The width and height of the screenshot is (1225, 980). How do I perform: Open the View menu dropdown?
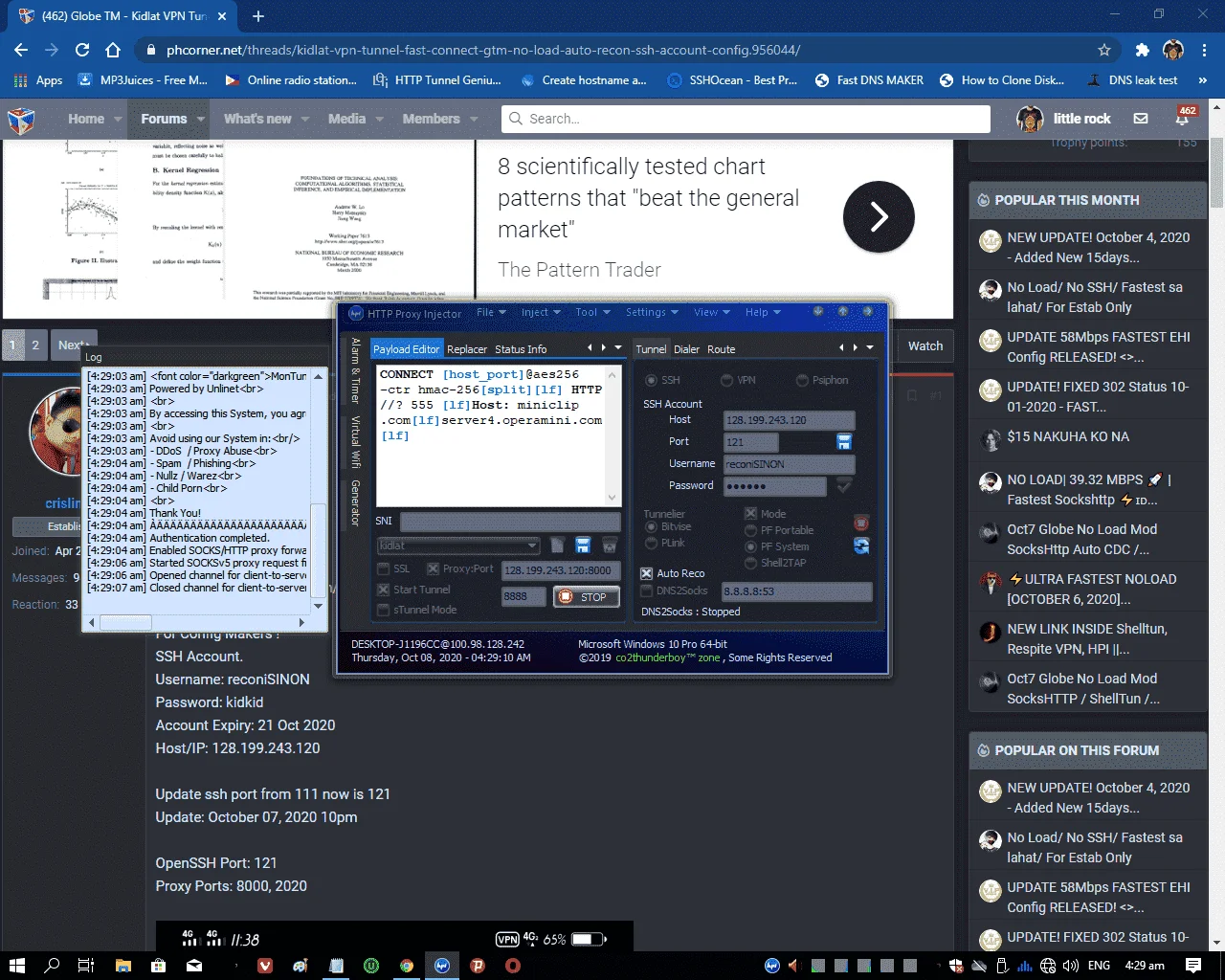[x=712, y=312]
